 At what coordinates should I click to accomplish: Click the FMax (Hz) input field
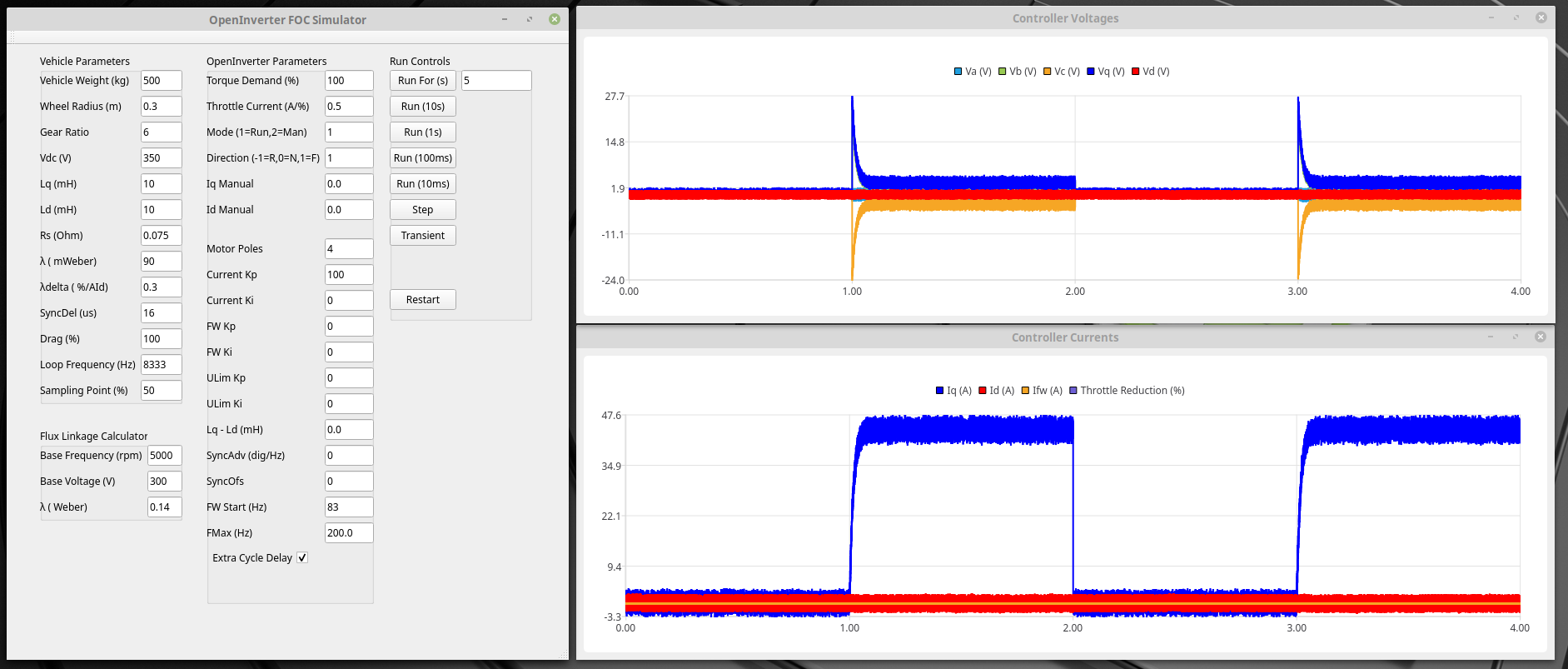tap(348, 533)
